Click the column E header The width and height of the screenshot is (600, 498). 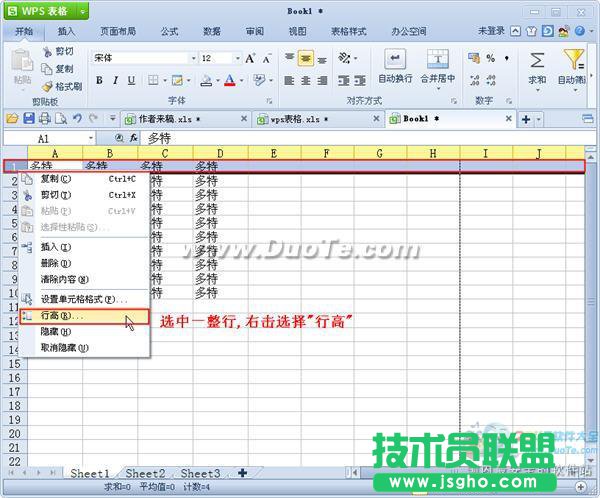(x=274, y=153)
